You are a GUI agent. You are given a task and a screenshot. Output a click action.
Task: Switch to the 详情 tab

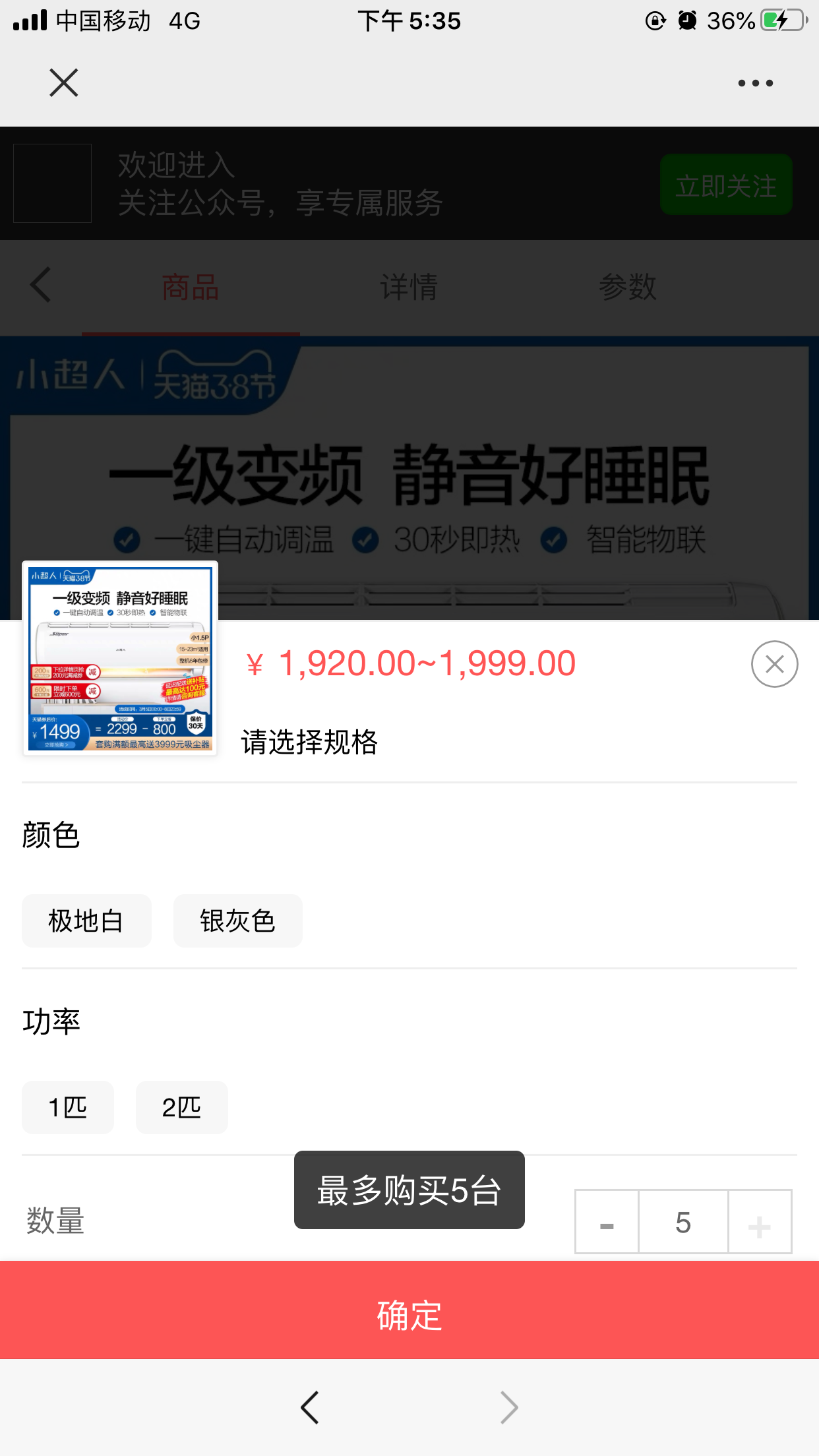coord(409,288)
